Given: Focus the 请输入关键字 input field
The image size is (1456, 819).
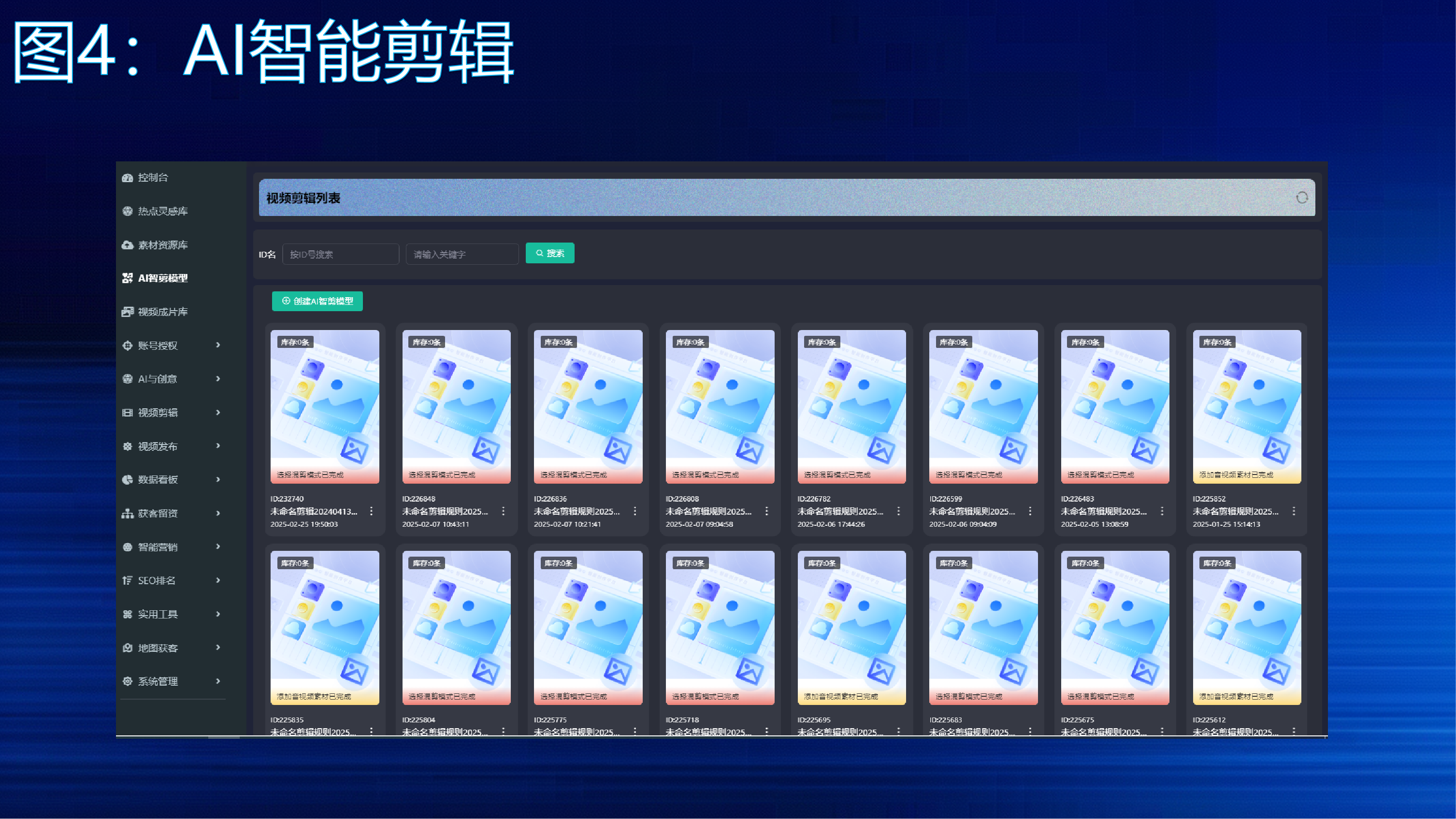Looking at the screenshot, I should pyautogui.click(x=462, y=254).
